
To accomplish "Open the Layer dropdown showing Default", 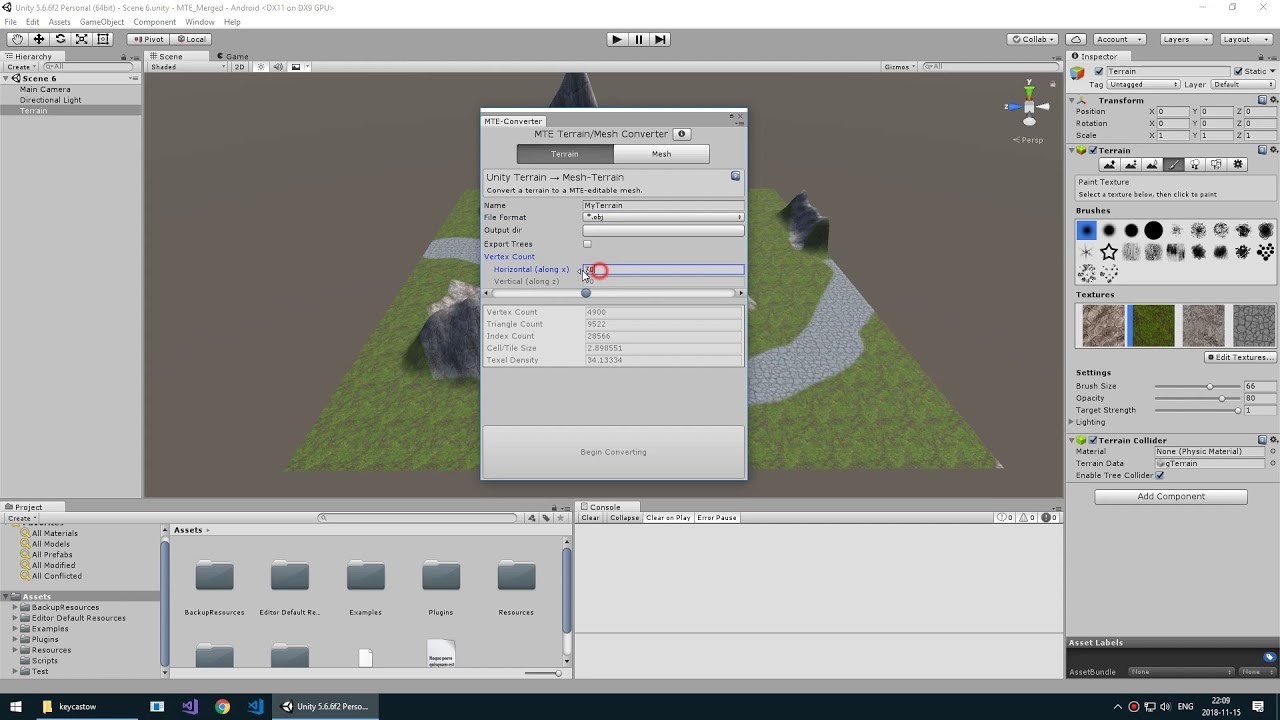I will click(1241, 84).
